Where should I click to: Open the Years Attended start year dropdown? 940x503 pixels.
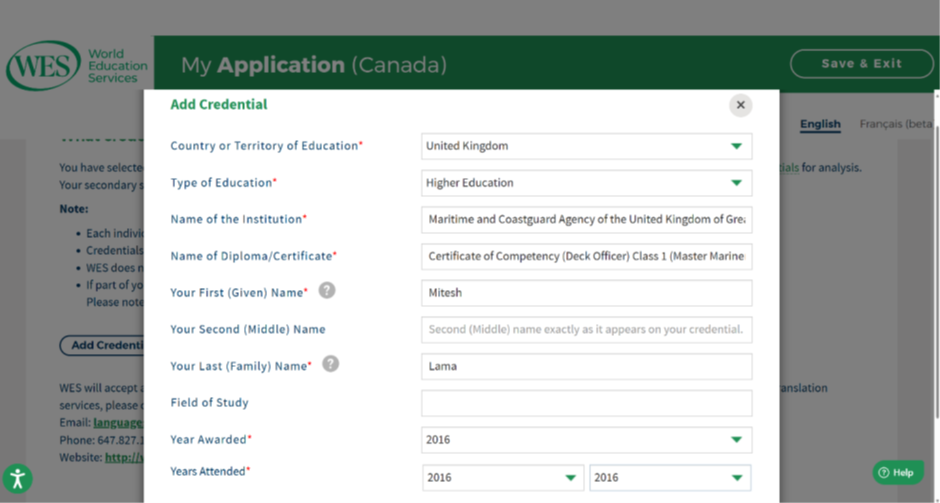click(x=503, y=478)
